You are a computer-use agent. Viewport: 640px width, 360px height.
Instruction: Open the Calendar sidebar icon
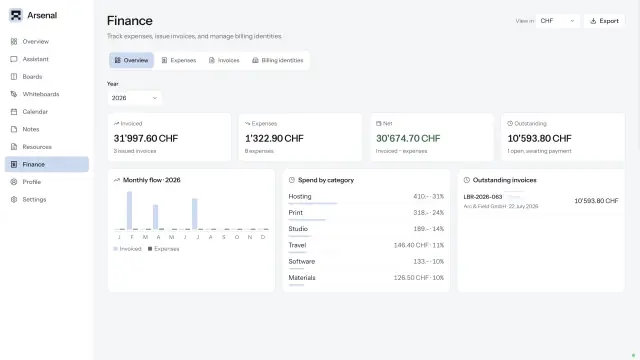coord(14,111)
